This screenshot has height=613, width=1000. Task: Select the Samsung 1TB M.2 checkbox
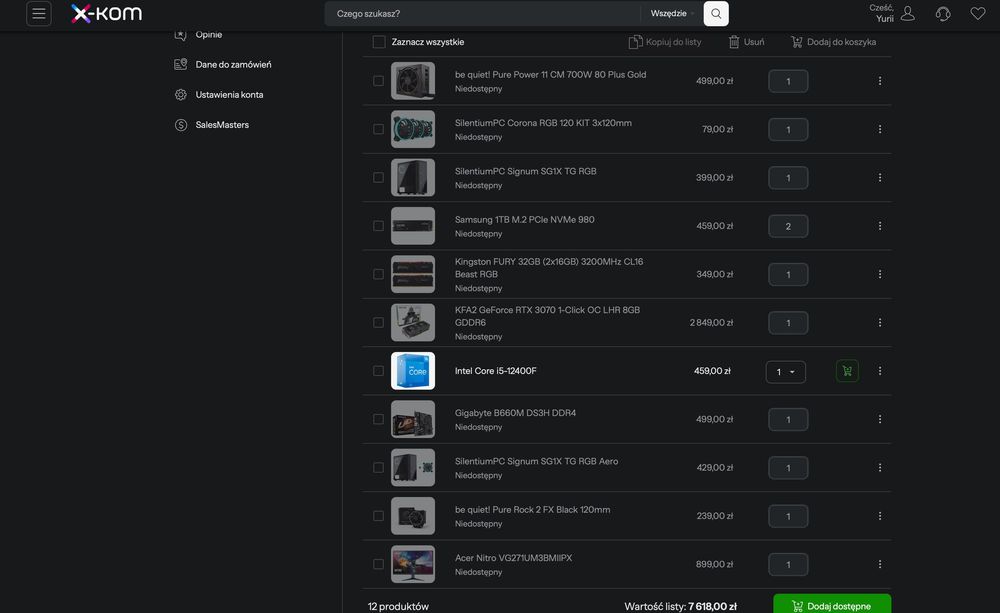(x=378, y=226)
